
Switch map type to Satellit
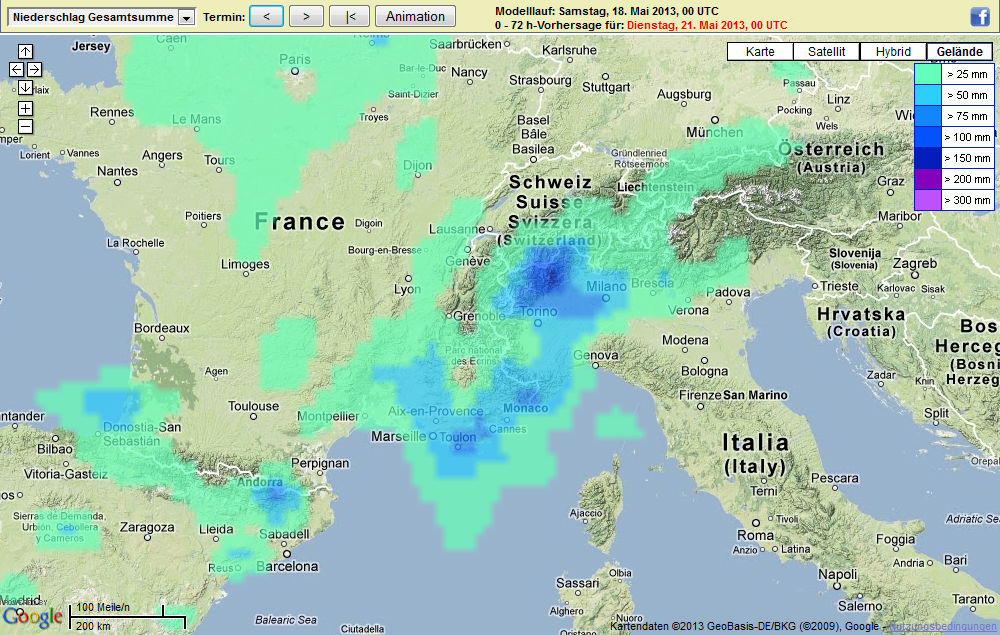[x=827, y=52]
